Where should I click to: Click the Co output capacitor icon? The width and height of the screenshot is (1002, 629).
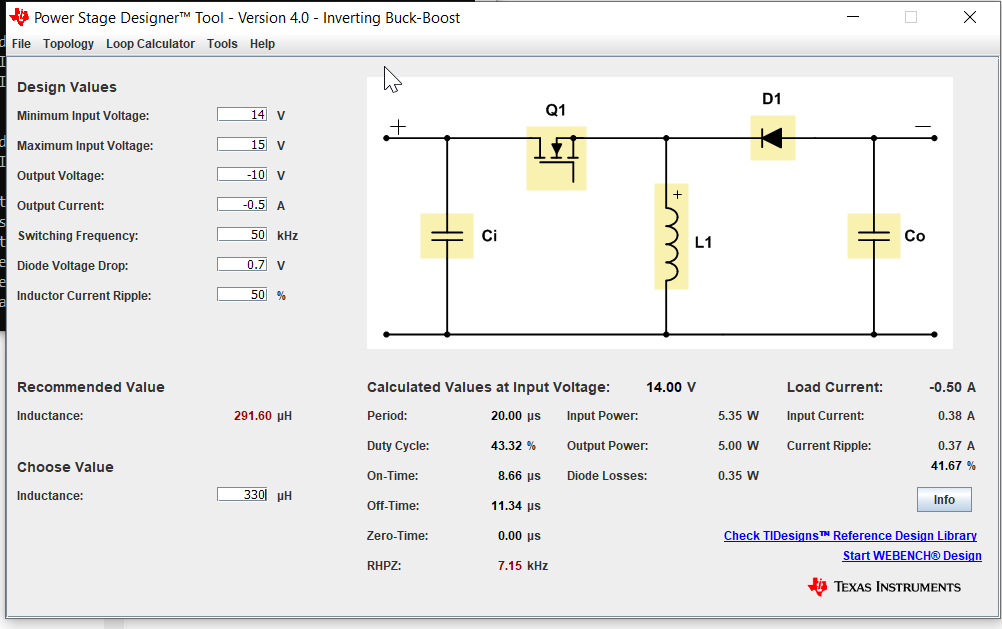coord(874,236)
